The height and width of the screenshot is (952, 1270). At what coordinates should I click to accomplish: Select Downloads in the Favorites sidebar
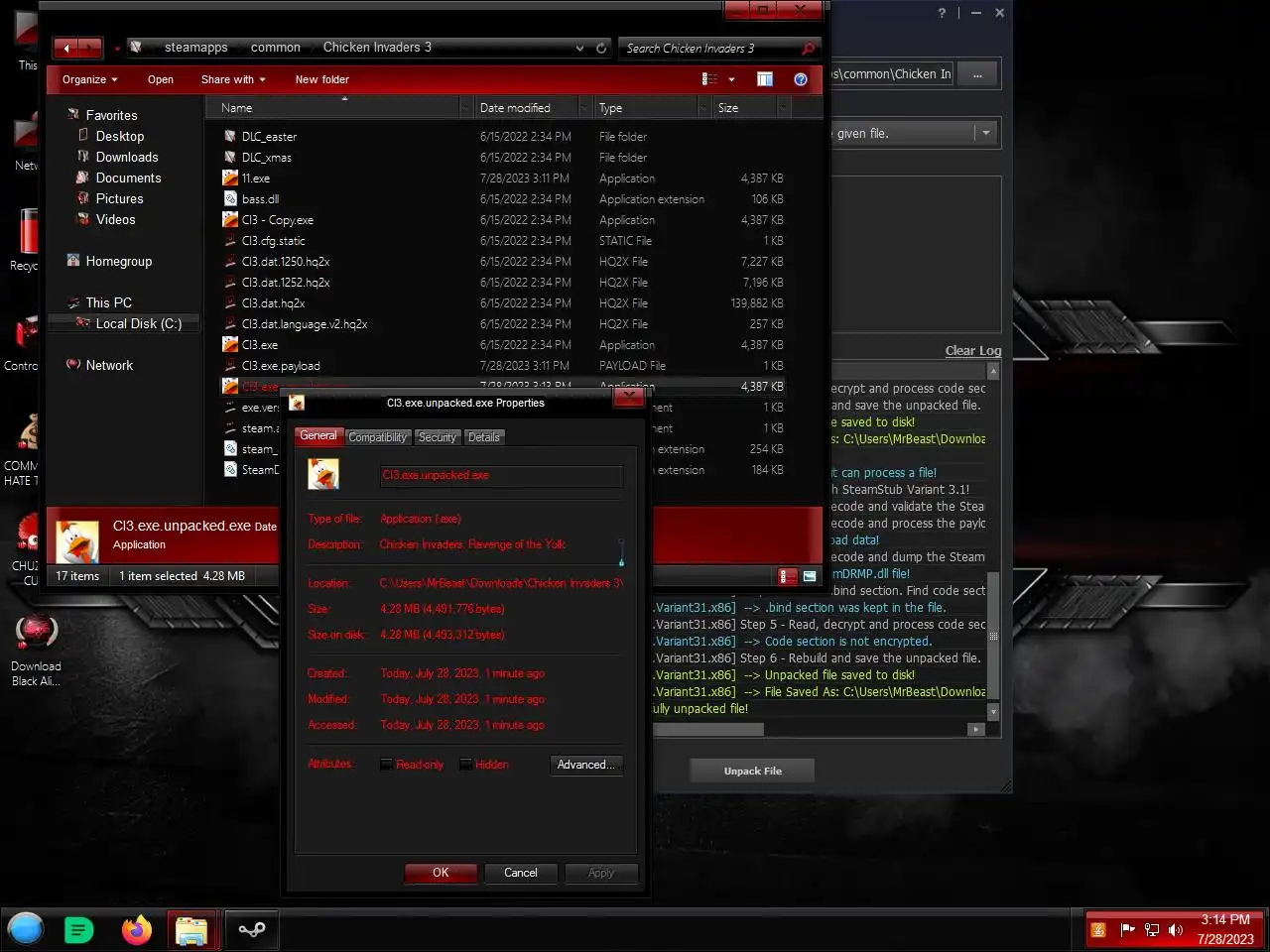coord(127,157)
